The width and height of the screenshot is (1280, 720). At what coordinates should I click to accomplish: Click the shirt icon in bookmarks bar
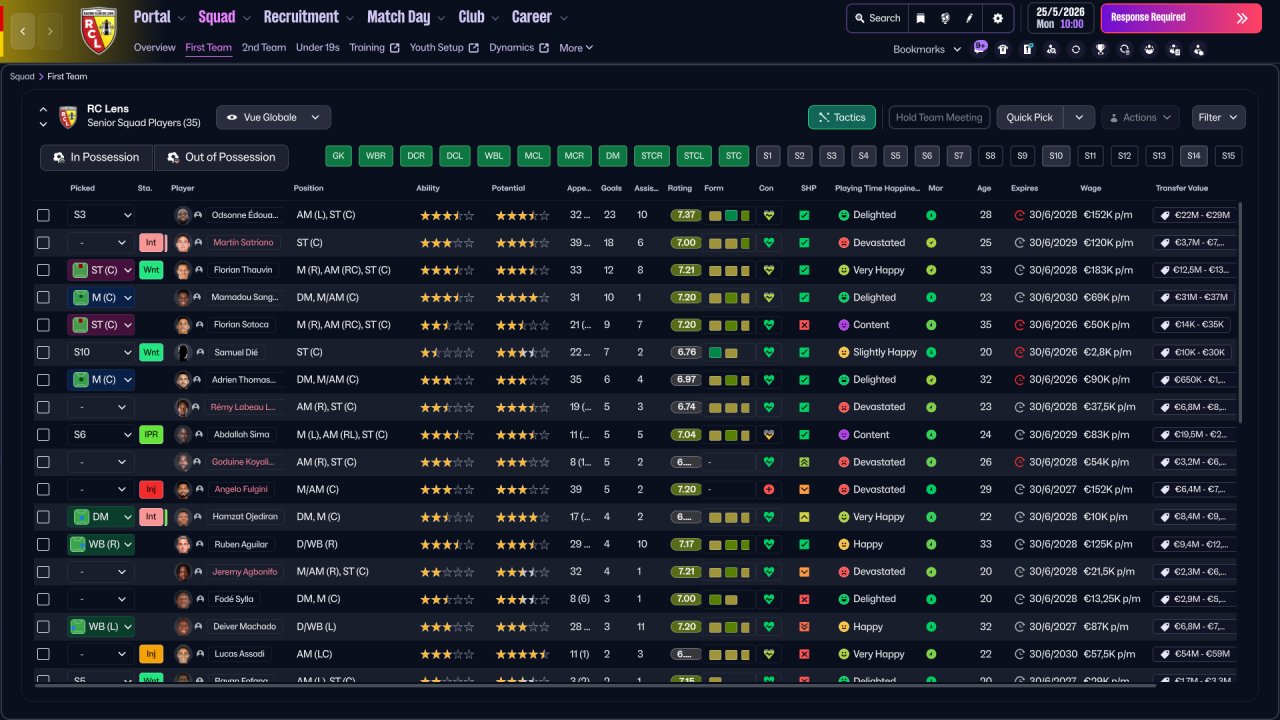click(1003, 49)
